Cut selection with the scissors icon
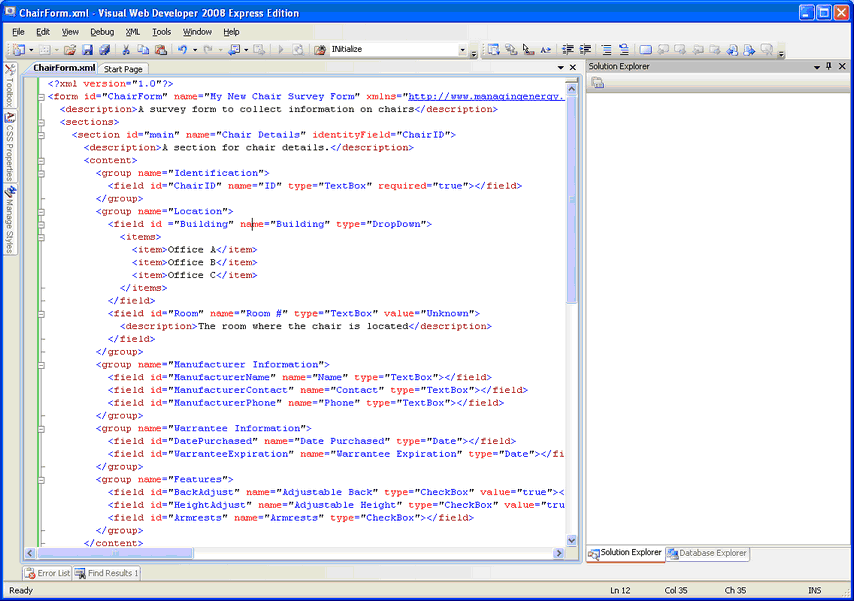The image size is (854, 601). pyautogui.click(x=126, y=50)
